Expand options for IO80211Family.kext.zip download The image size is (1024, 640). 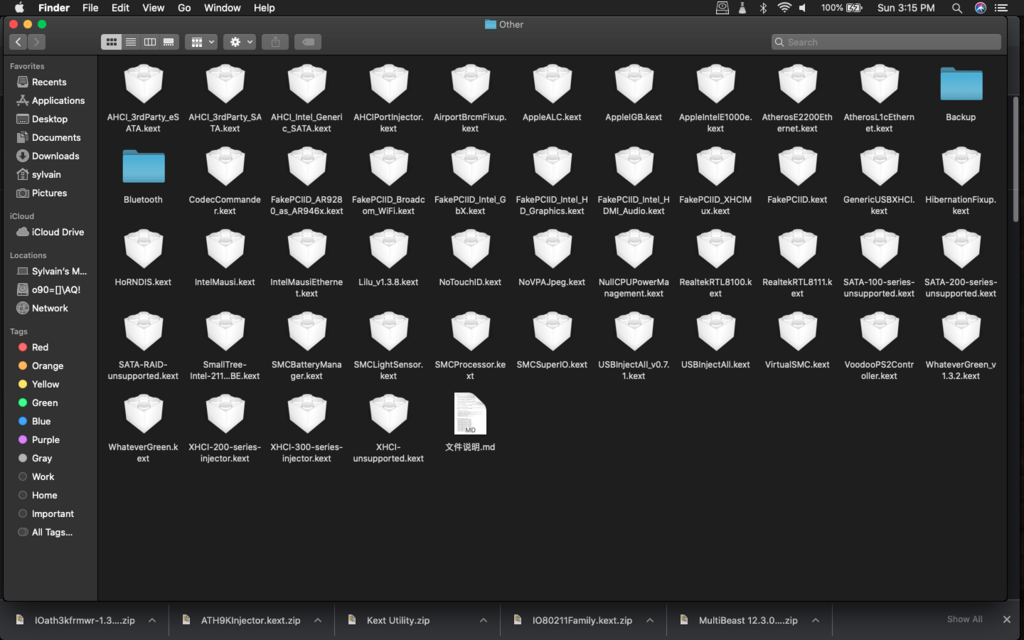point(650,620)
